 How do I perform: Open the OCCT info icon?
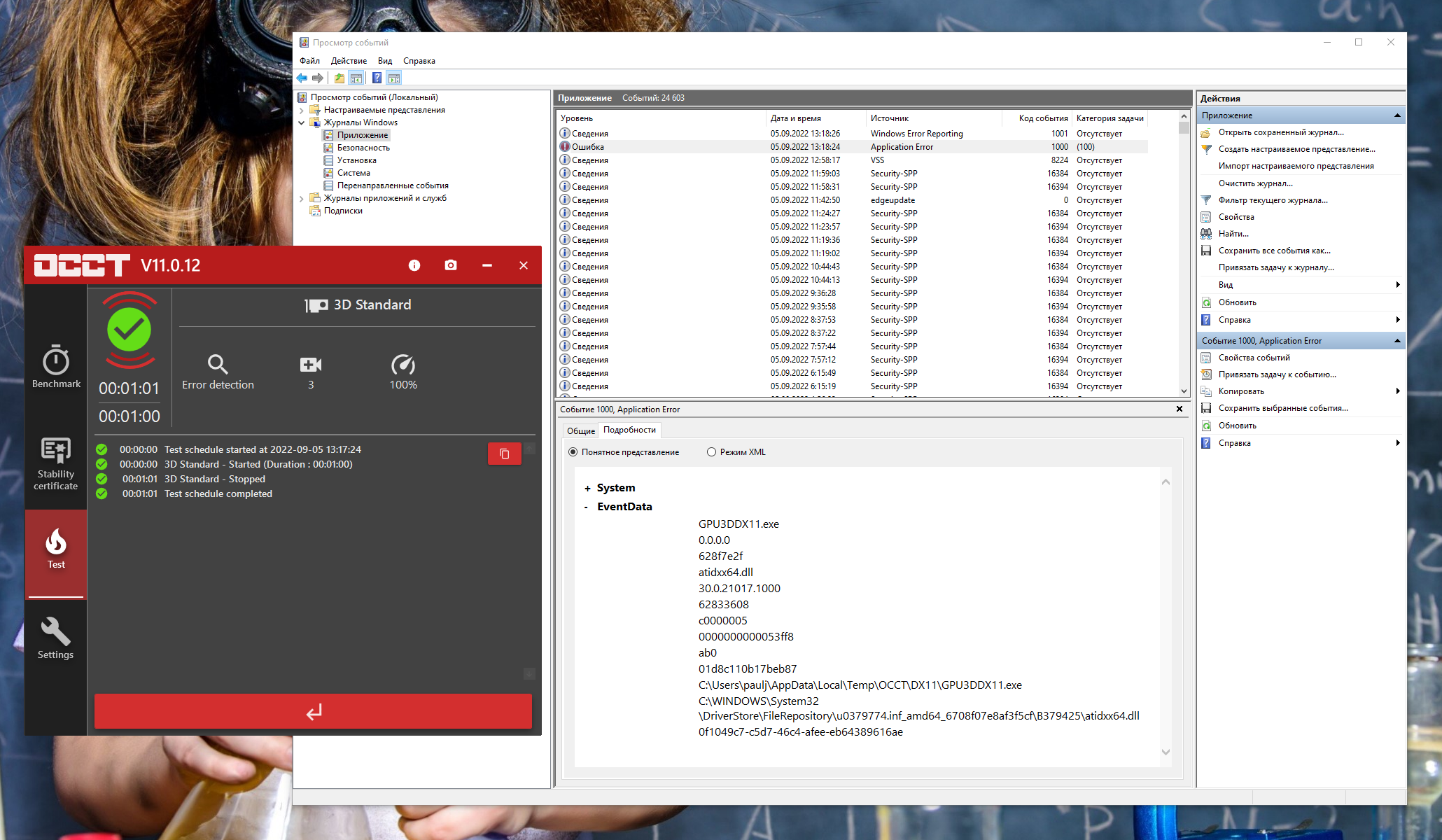414,265
